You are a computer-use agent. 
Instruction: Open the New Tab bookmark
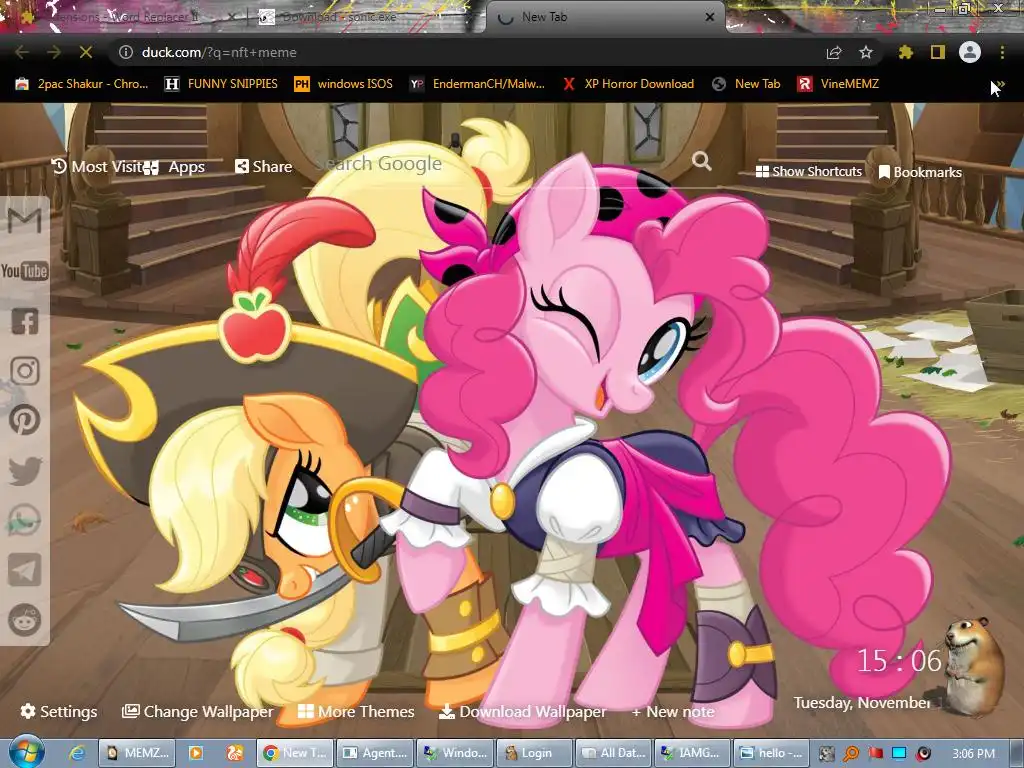[x=746, y=84]
